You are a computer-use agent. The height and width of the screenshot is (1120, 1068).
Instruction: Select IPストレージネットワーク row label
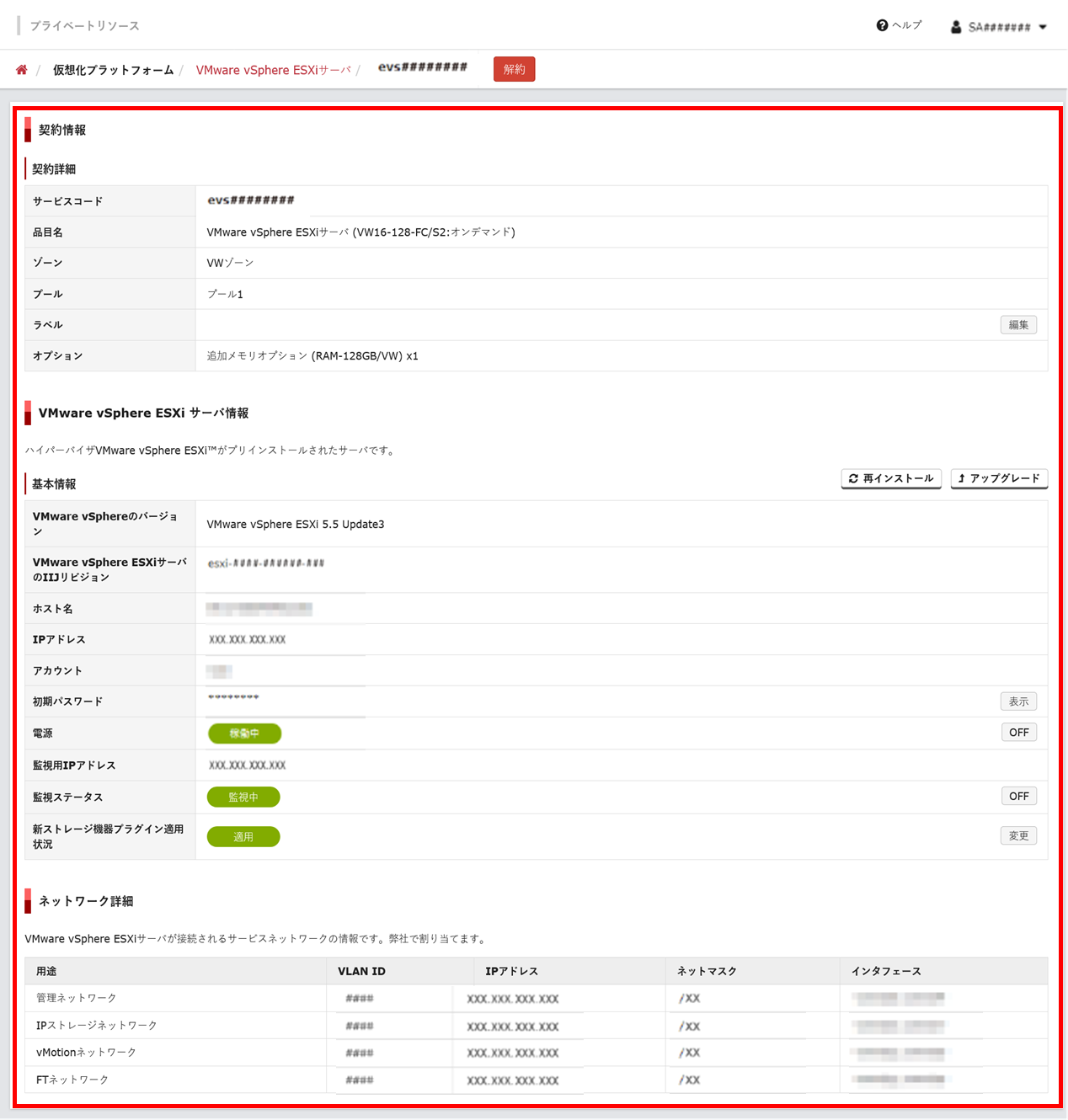(x=97, y=1025)
